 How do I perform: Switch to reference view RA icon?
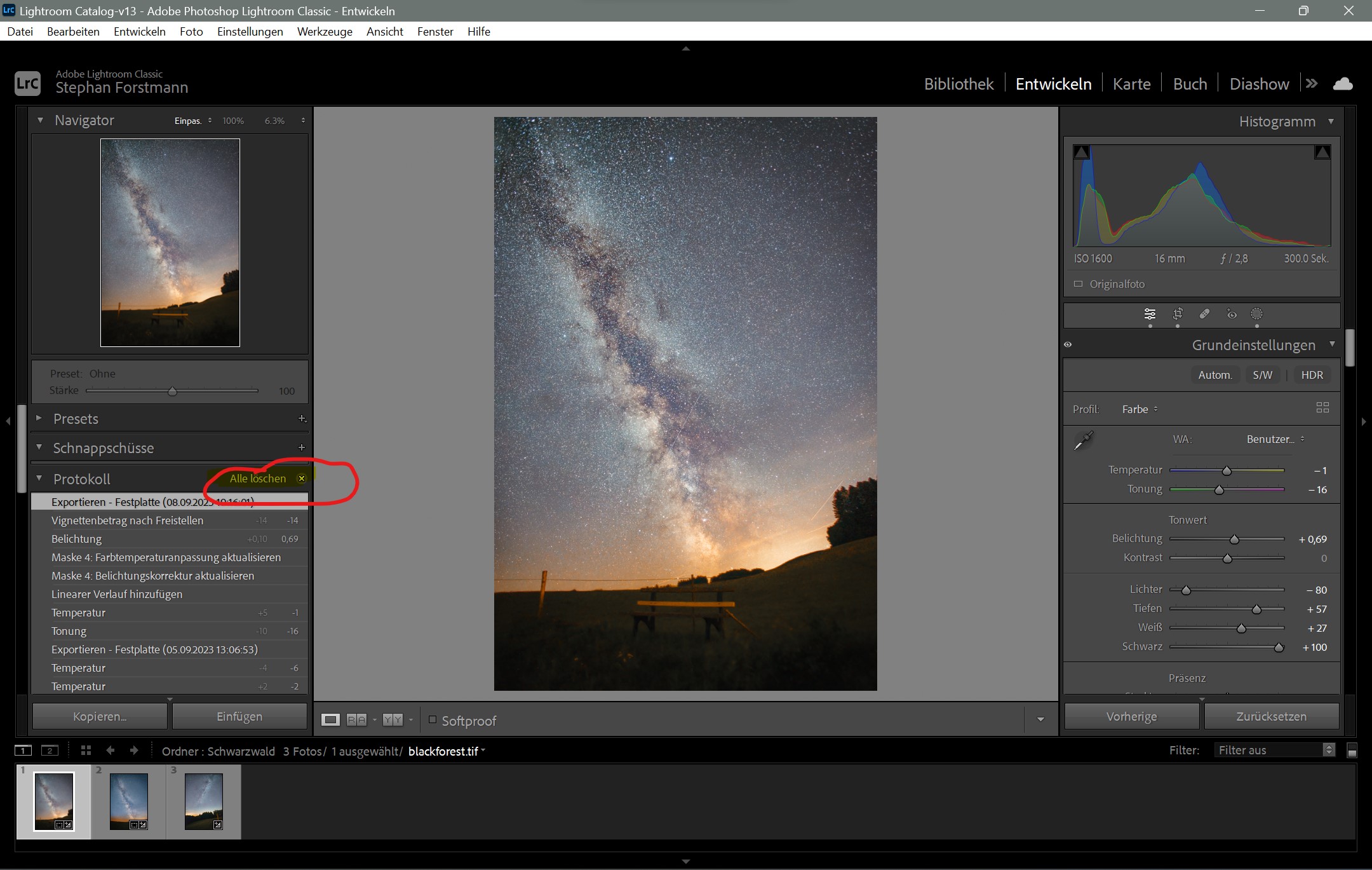pyautogui.click(x=356, y=719)
